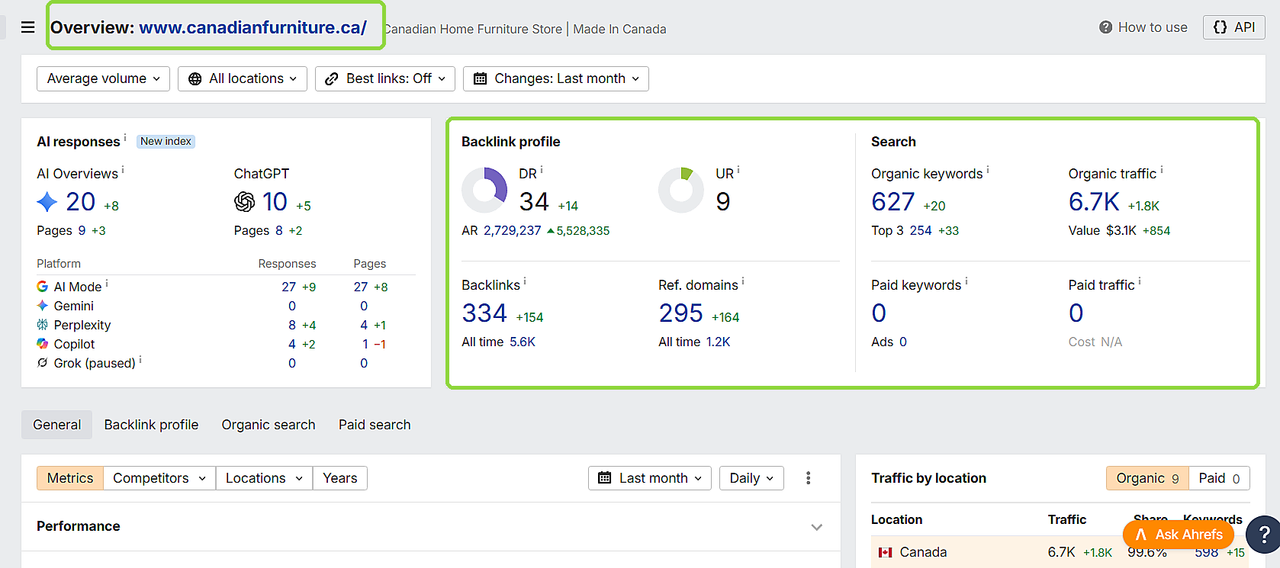The image size is (1280, 568).
Task: Click the New index badge
Action: (x=166, y=141)
